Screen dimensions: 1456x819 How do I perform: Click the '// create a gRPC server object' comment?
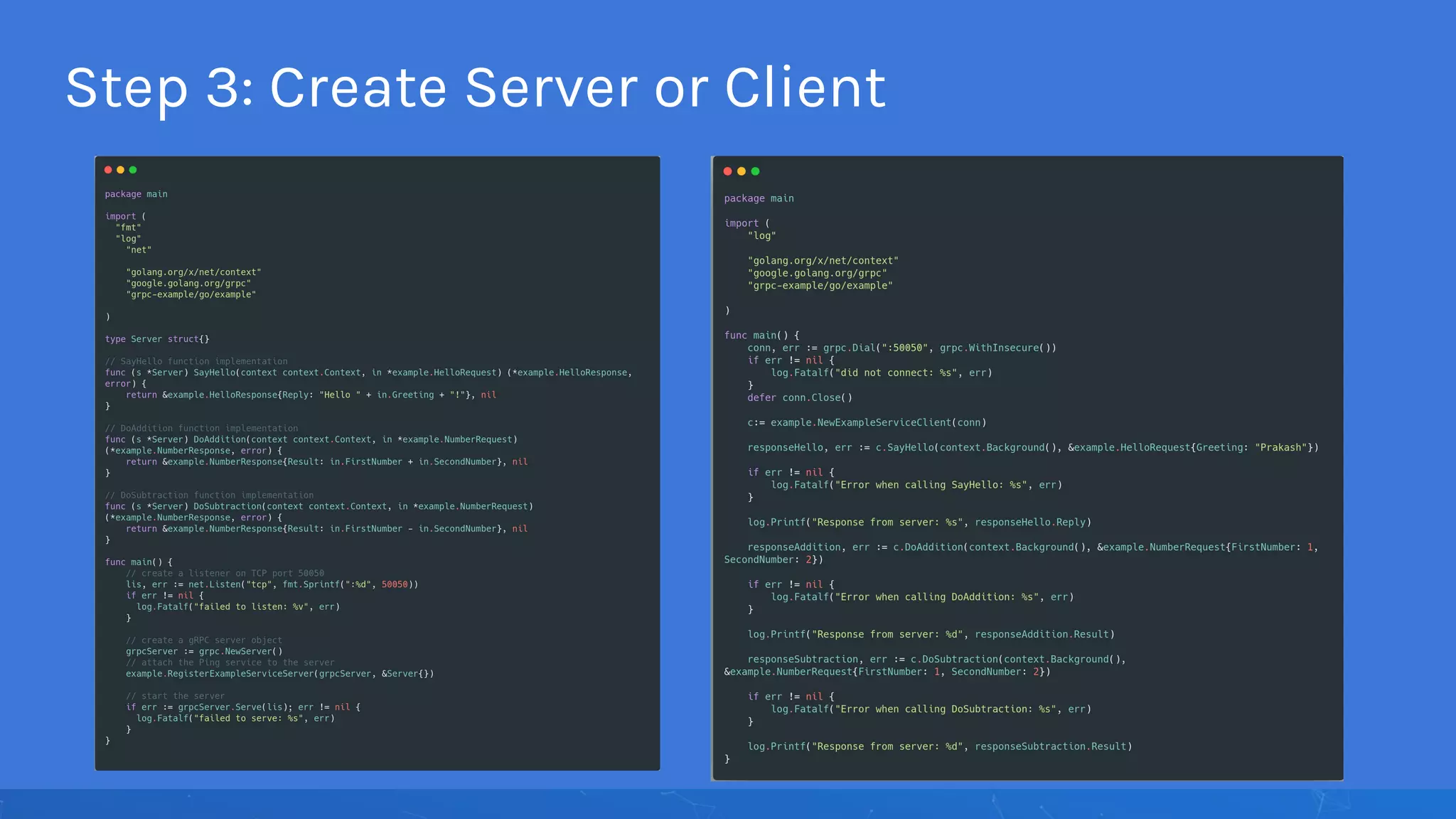(204, 640)
